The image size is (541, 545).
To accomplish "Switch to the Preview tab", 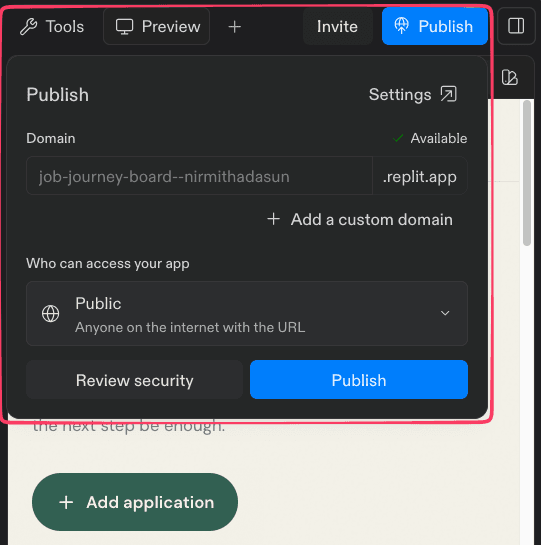I will click(157, 26).
